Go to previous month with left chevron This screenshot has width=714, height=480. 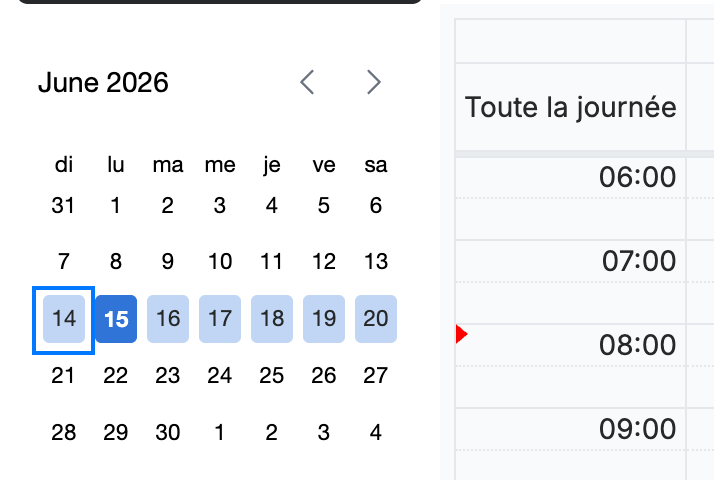click(307, 82)
